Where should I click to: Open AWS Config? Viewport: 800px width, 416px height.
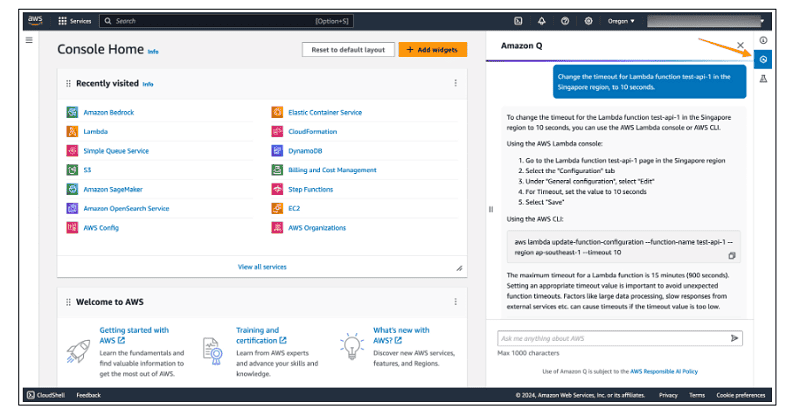101,228
